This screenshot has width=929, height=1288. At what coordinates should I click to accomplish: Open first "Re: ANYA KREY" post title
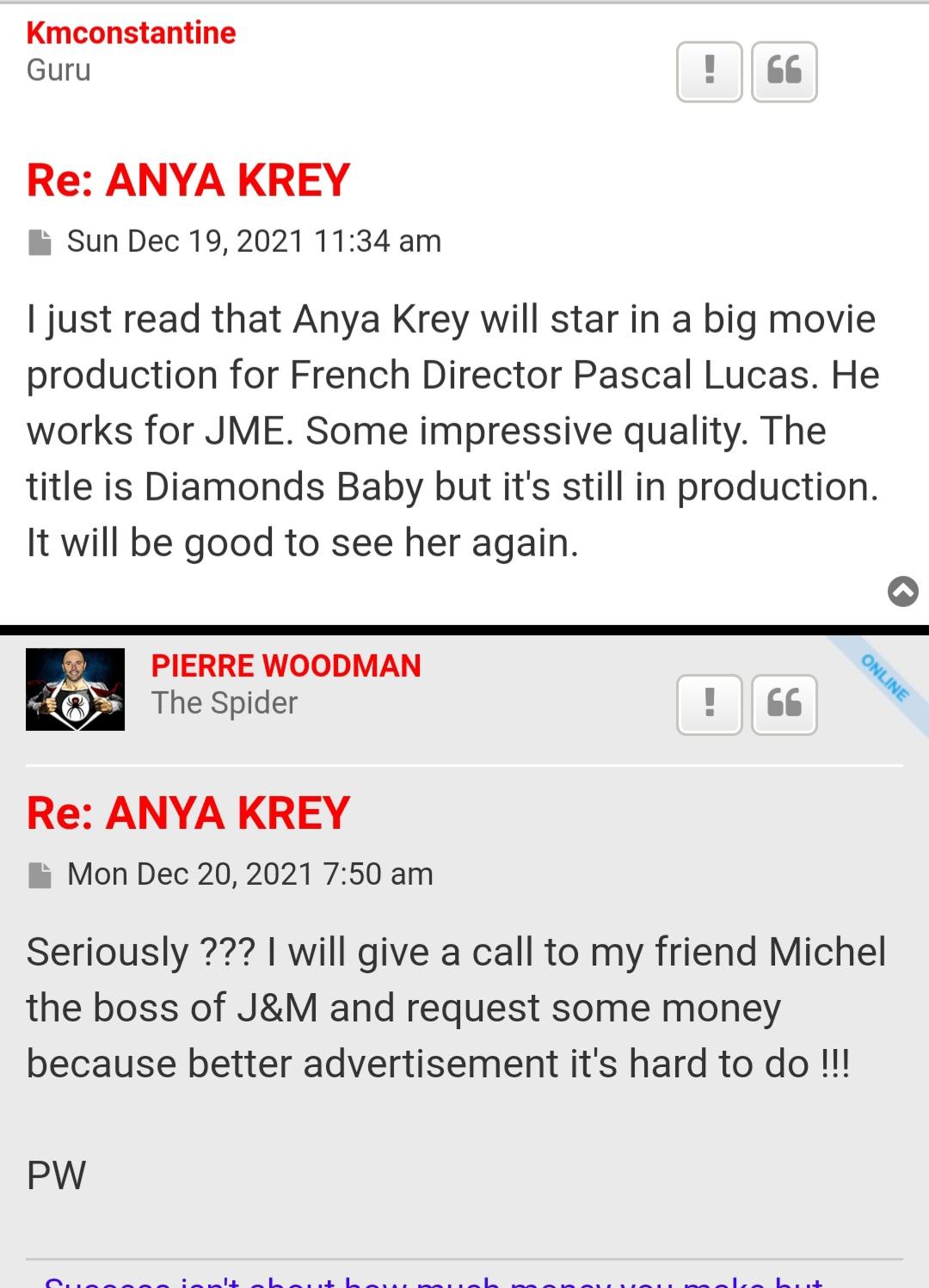(x=188, y=181)
